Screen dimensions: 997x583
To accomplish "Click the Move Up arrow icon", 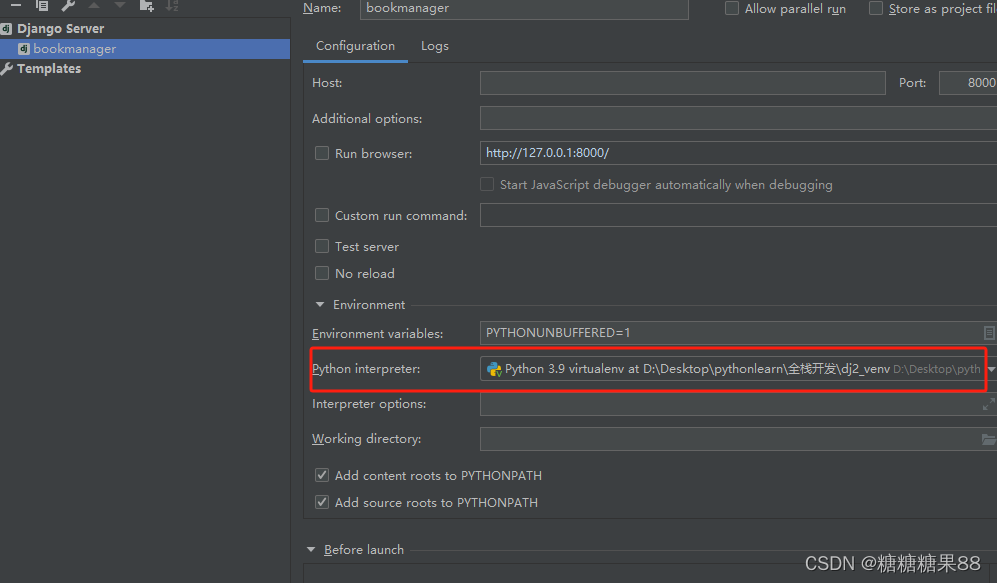I will 94,5.
